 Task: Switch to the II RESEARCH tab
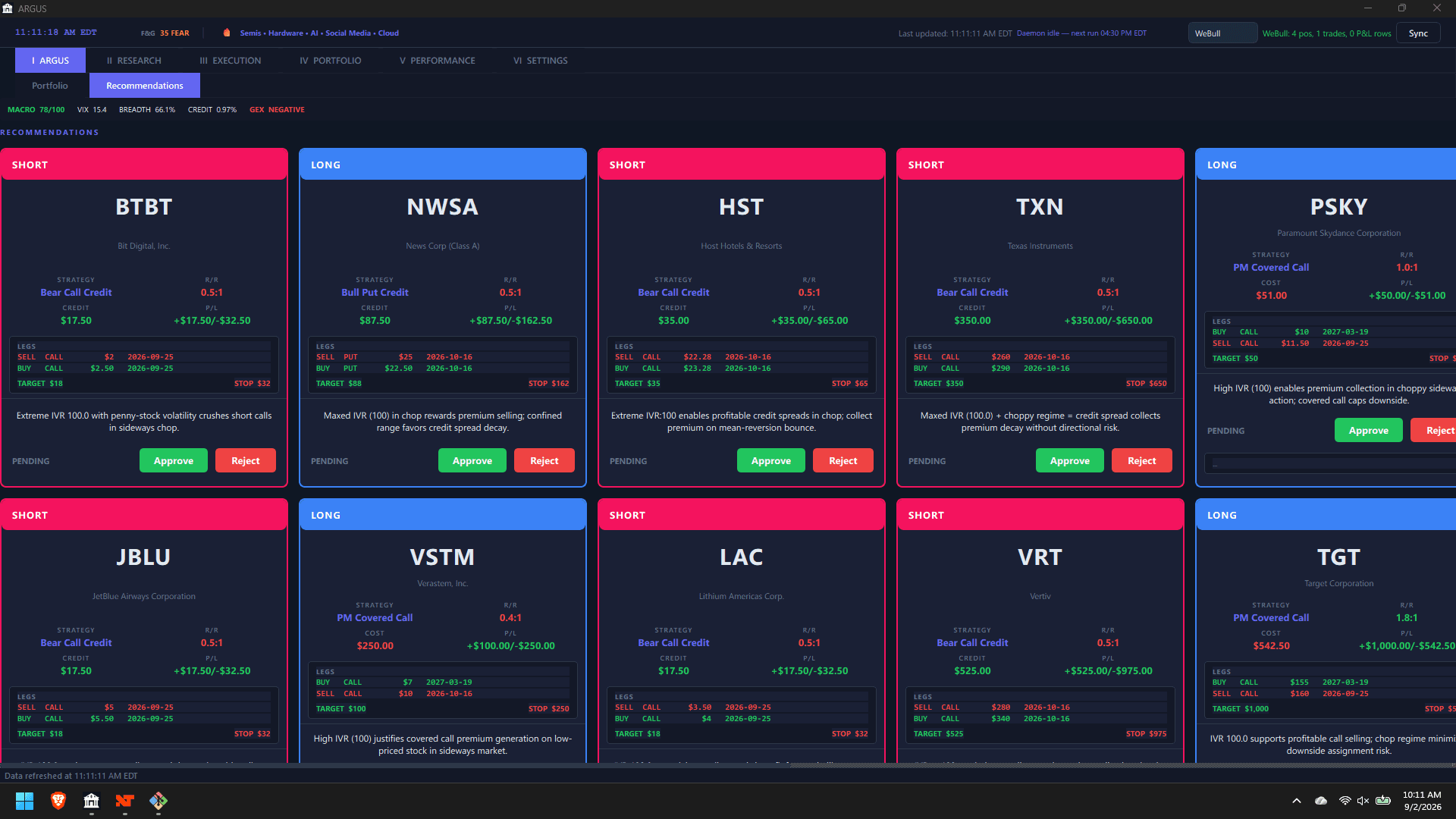[x=134, y=61]
